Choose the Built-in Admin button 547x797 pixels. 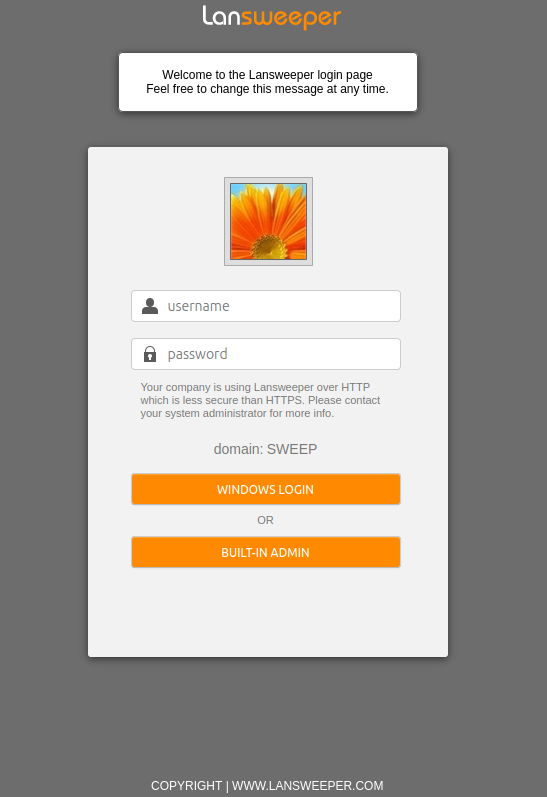(266, 552)
